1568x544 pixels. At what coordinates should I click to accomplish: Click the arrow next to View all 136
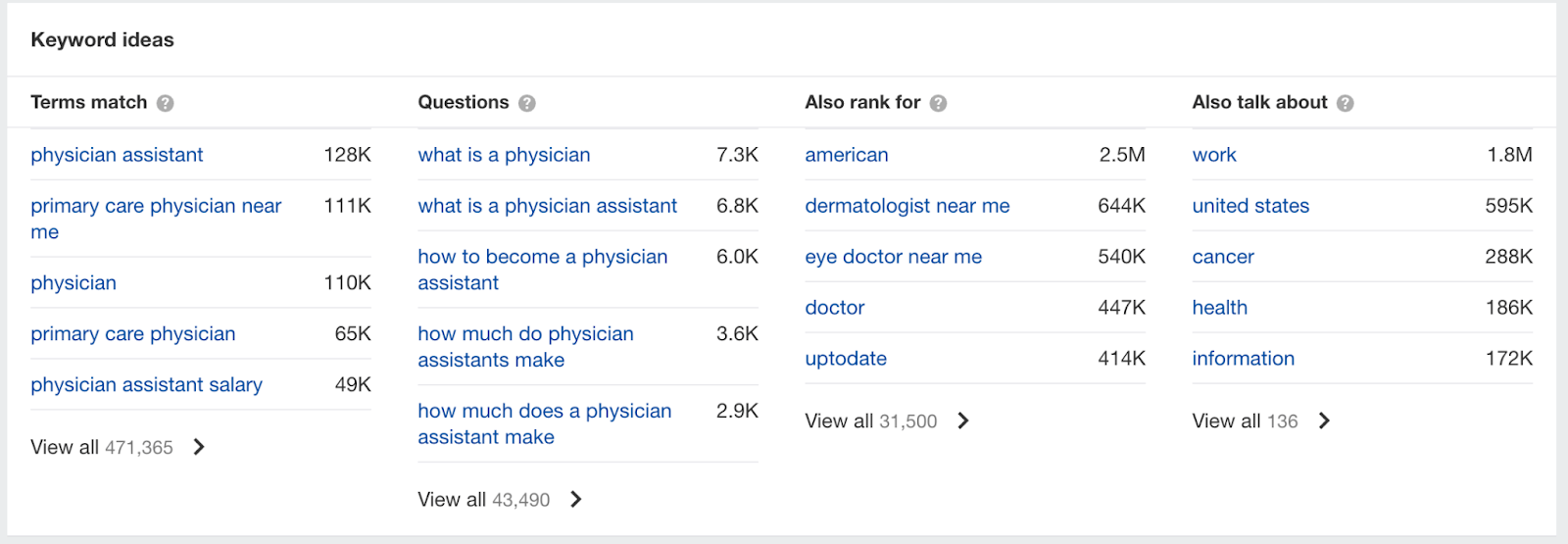click(1324, 420)
